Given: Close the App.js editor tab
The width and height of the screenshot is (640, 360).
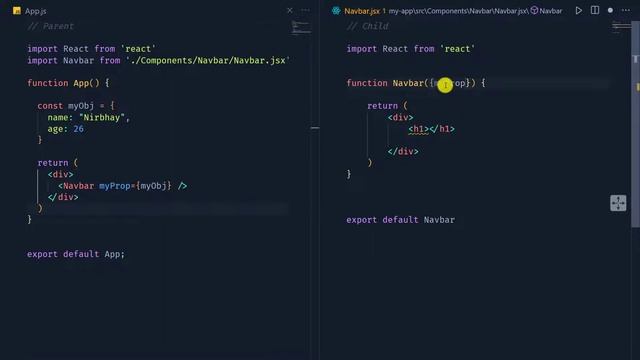Looking at the screenshot, I should coord(289,11).
